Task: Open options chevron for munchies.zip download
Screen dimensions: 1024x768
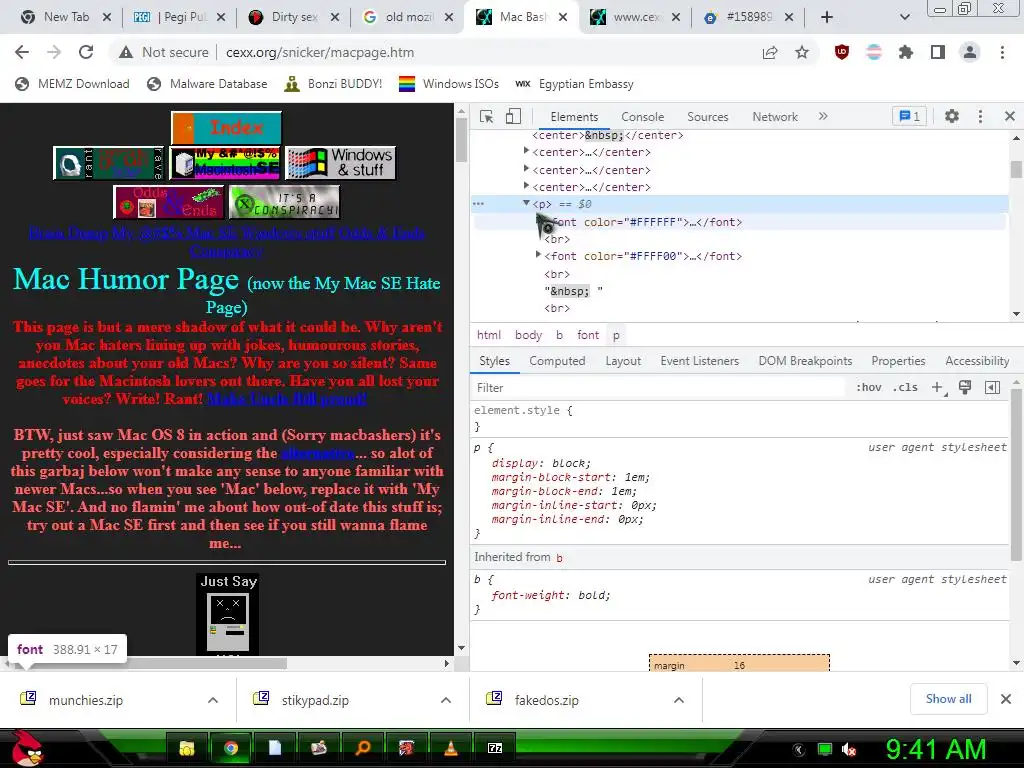Action: (x=213, y=700)
